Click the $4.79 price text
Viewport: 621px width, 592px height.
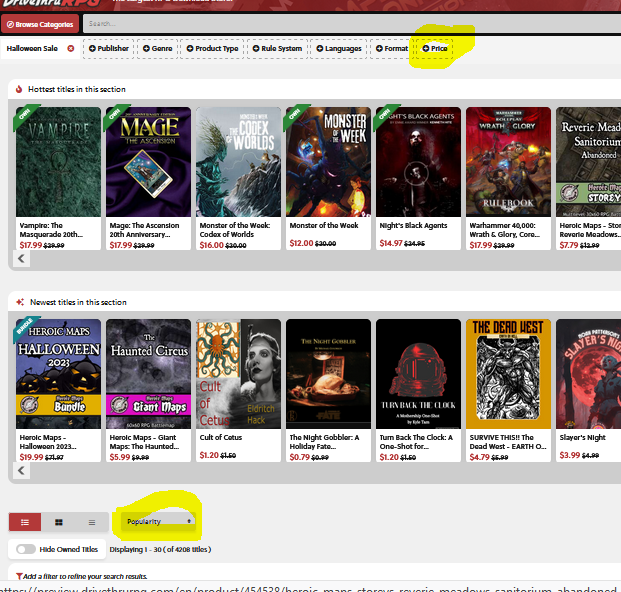(x=480, y=457)
